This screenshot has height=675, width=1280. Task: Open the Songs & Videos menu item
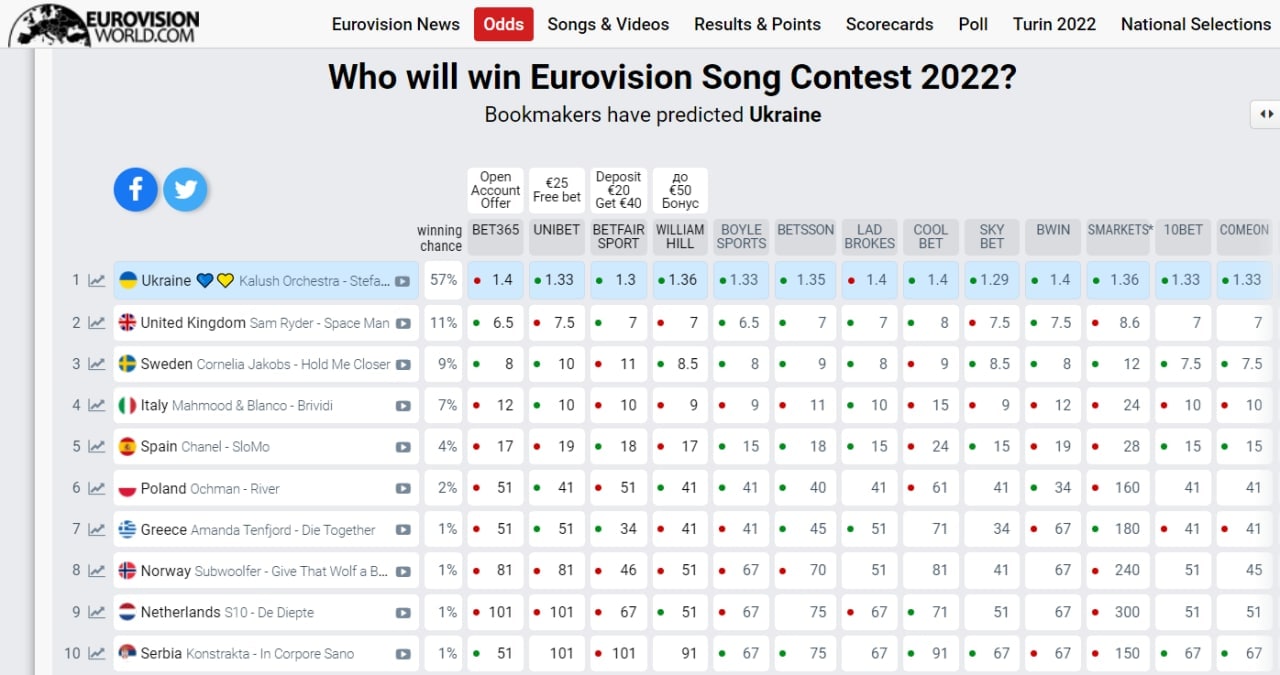(x=608, y=24)
